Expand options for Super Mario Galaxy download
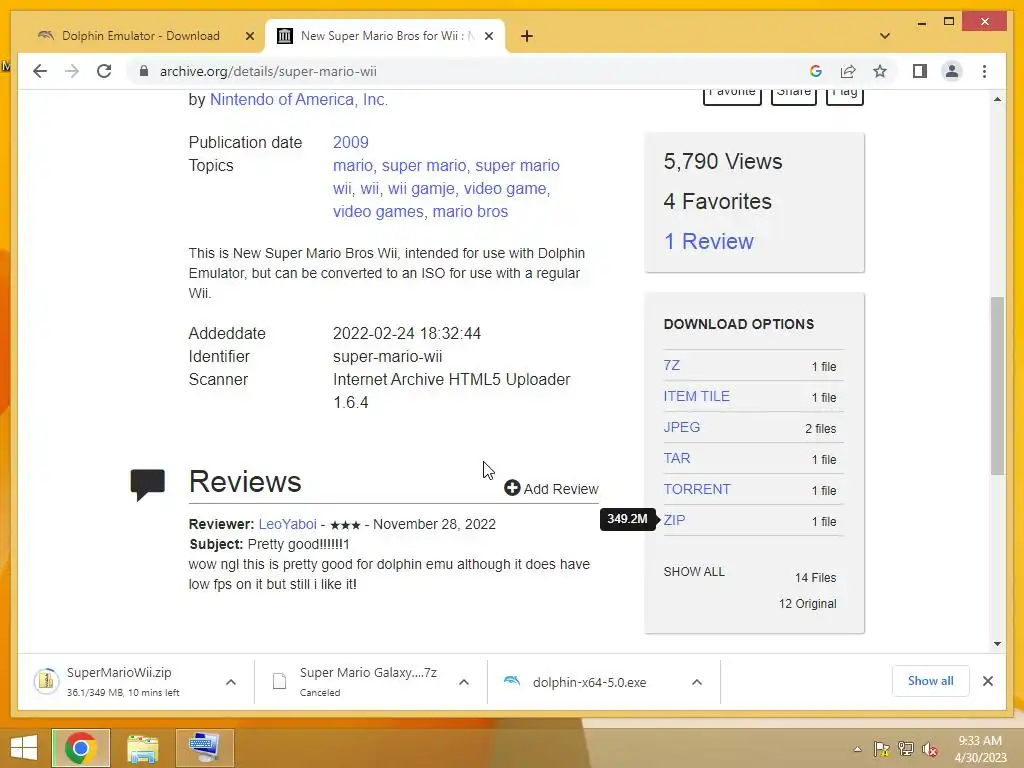 click(464, 682)
